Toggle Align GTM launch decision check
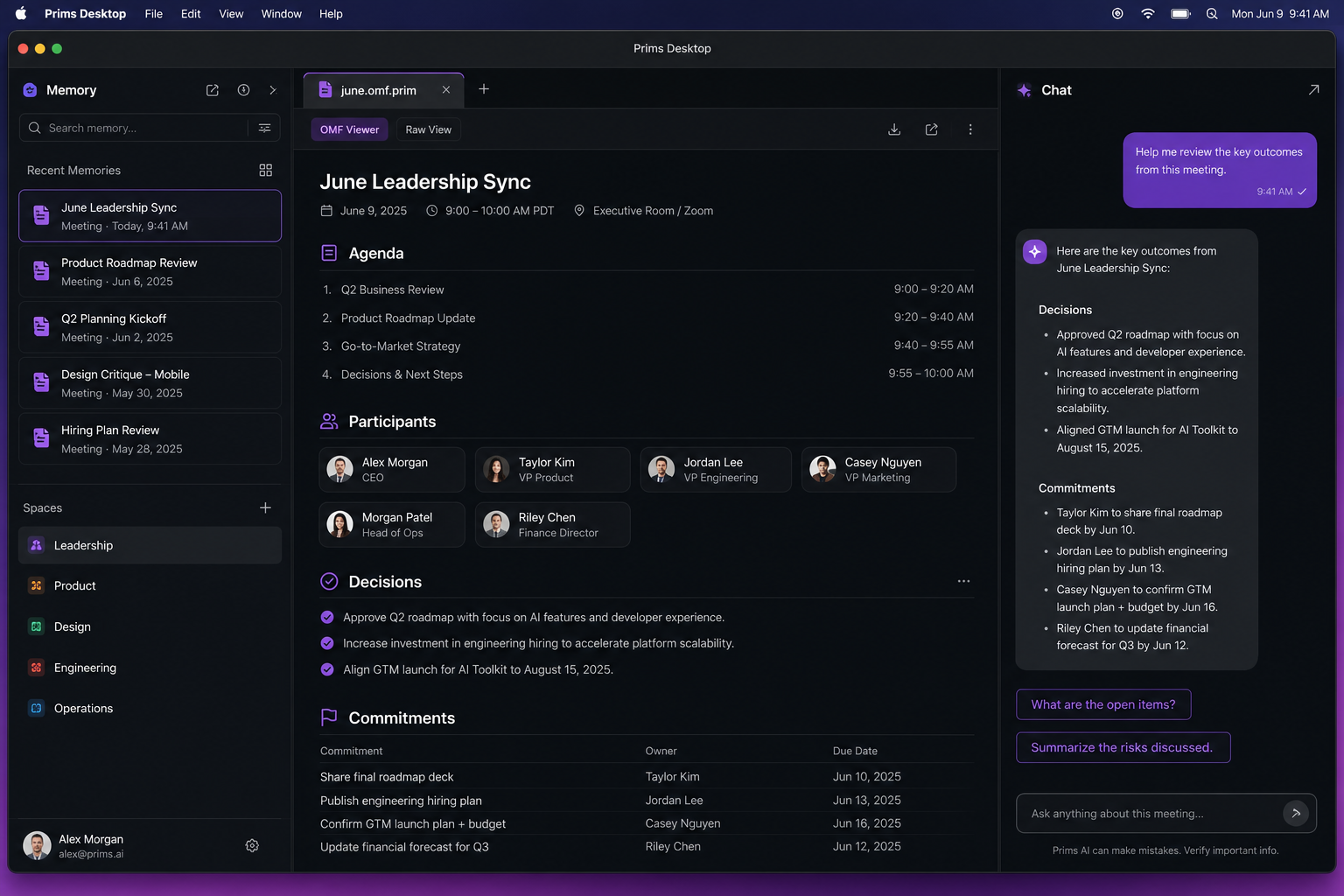Viewport: 1344px width, 896px height. [327, 669]
